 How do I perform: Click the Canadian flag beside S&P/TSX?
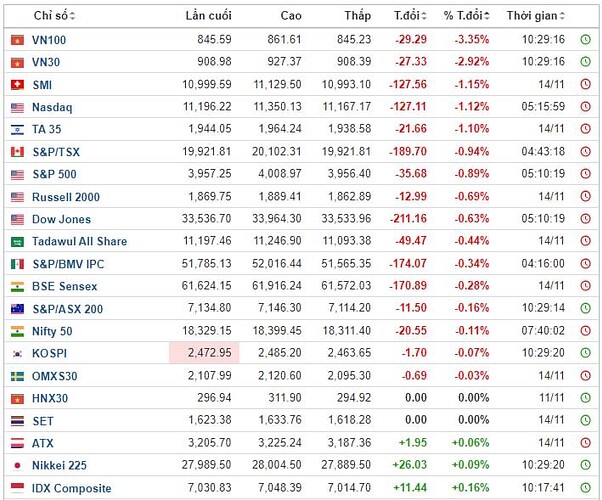coord(16,152)
